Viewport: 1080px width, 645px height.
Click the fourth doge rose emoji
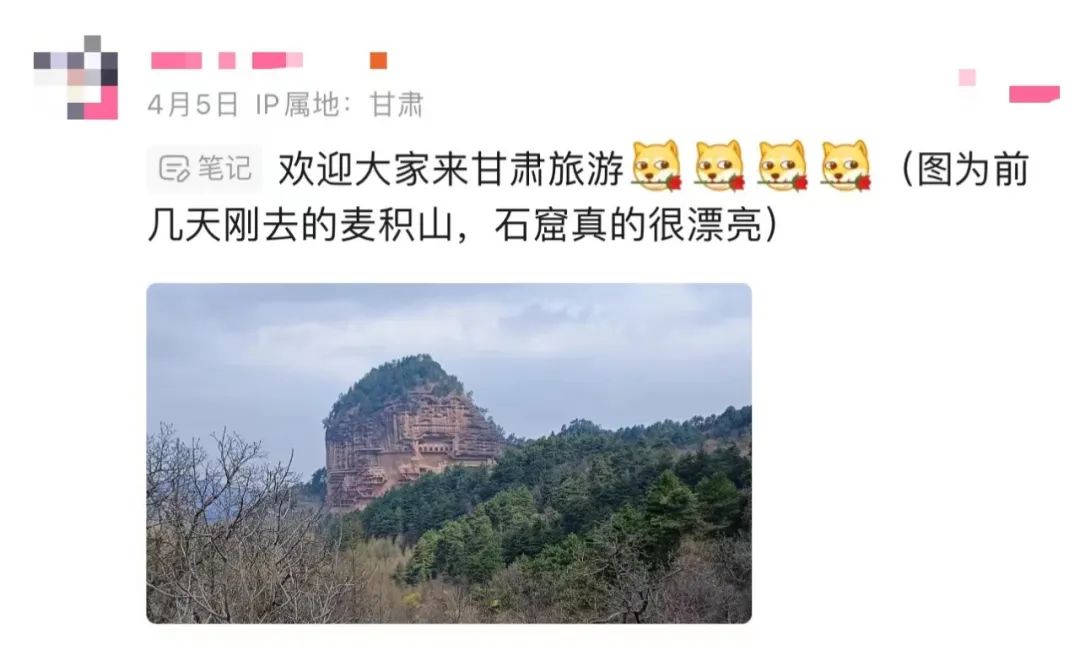coord(846,165)
